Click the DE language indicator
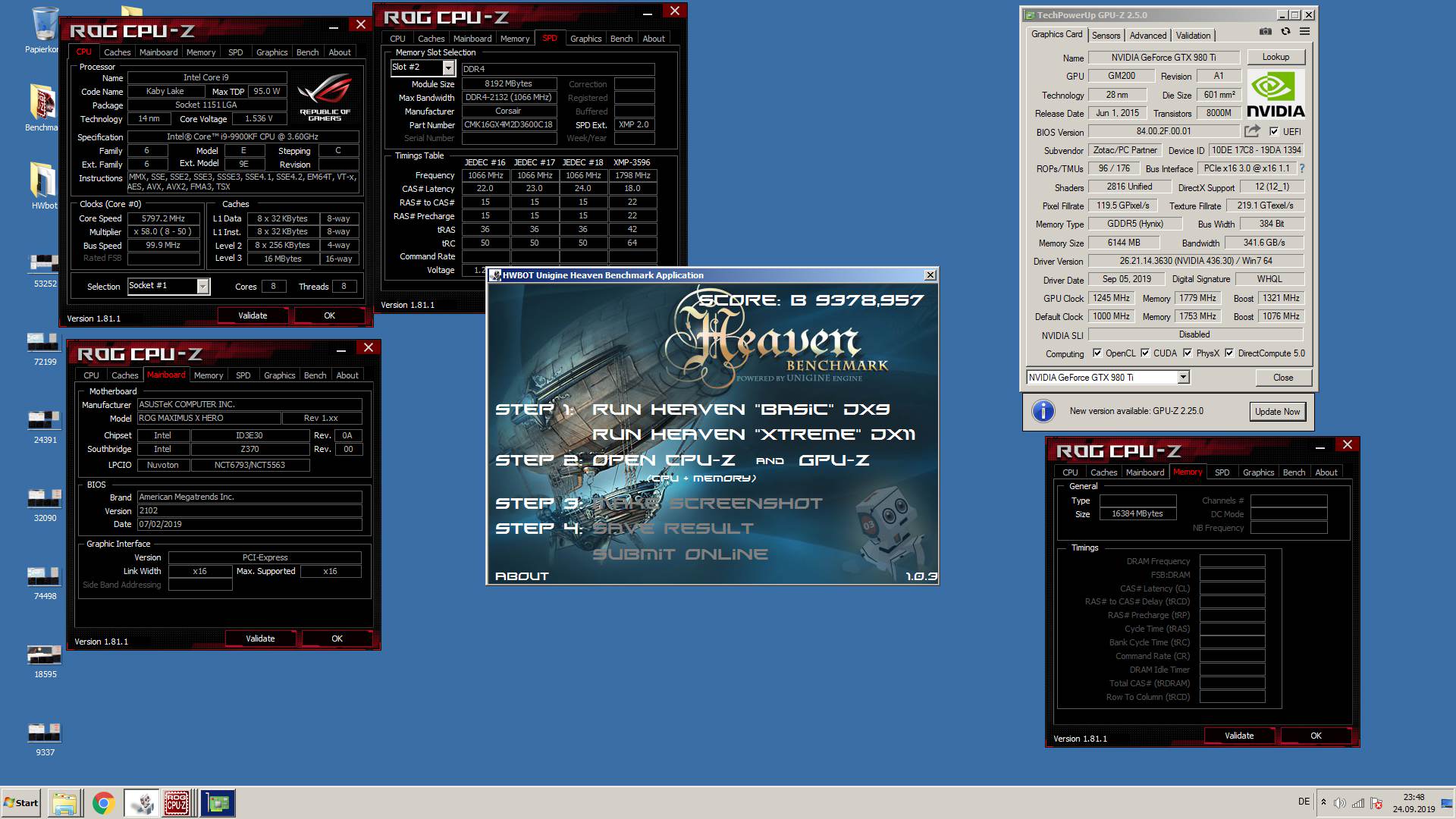This screenshot has height=819, width=1456. point(1304,802)
